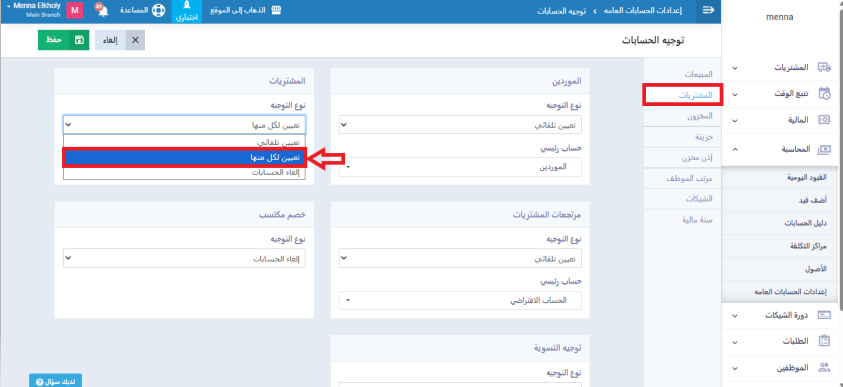Click the المحاسبة accounting icon in sidebar
Screen dimensions: 843x387
pyautogui.click(x=824, y=149)
